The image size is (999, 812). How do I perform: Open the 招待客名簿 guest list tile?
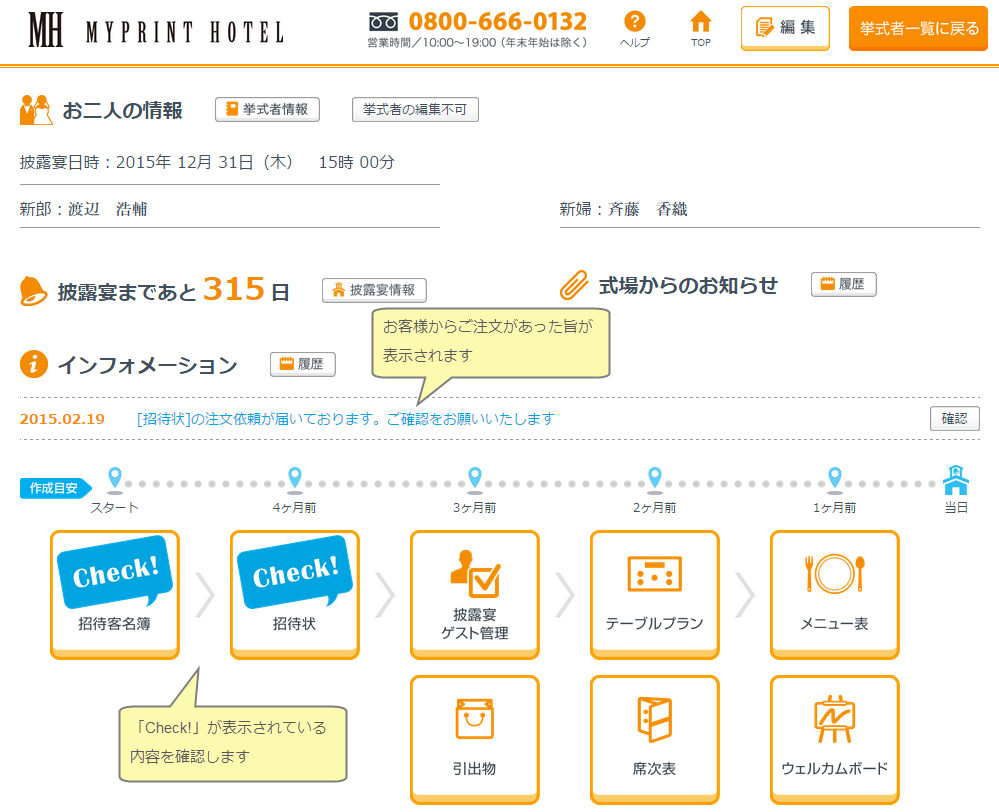coord(115,594)
